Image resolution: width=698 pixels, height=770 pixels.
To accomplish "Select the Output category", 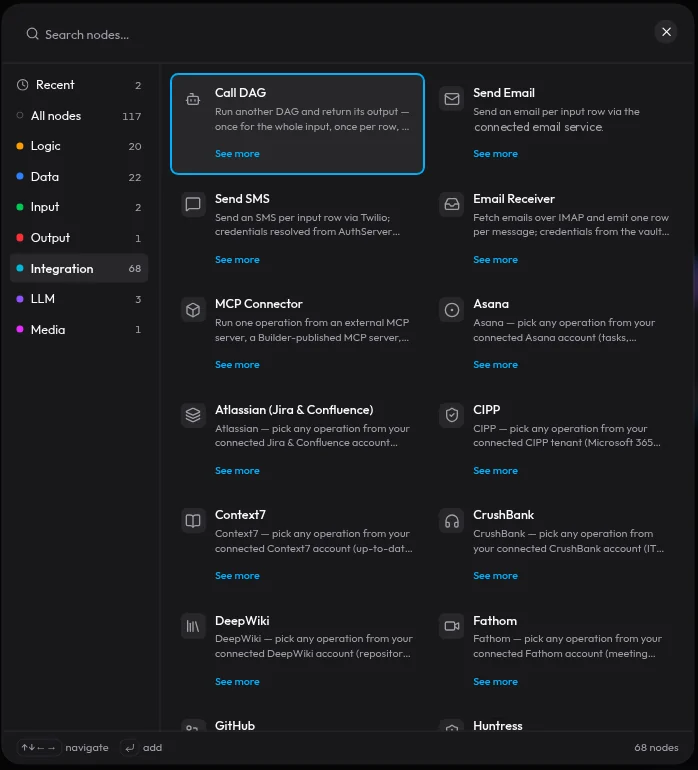I will pos(79,238).
